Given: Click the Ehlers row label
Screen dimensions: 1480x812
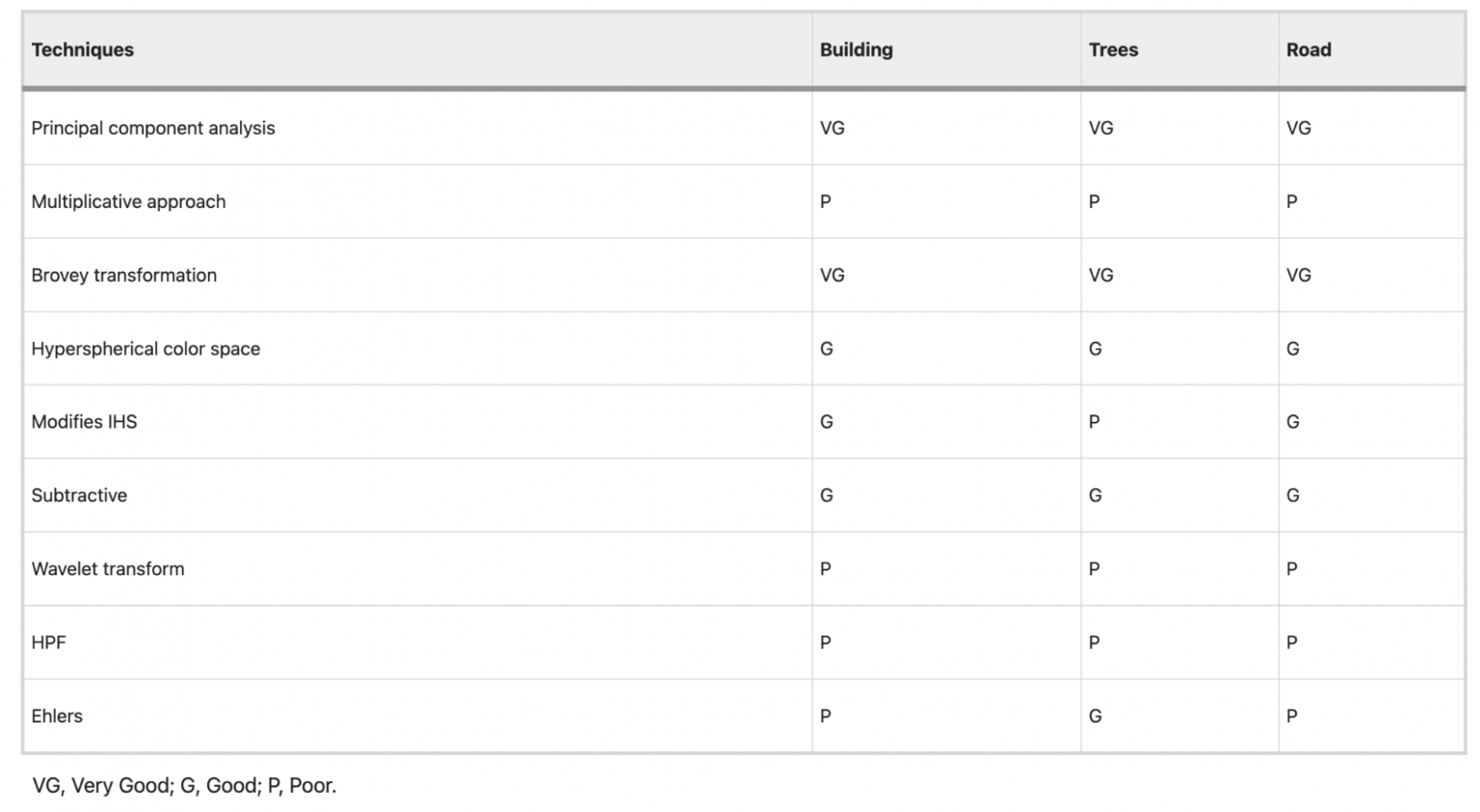Looking at the screenshot, I should pos(57,716).
